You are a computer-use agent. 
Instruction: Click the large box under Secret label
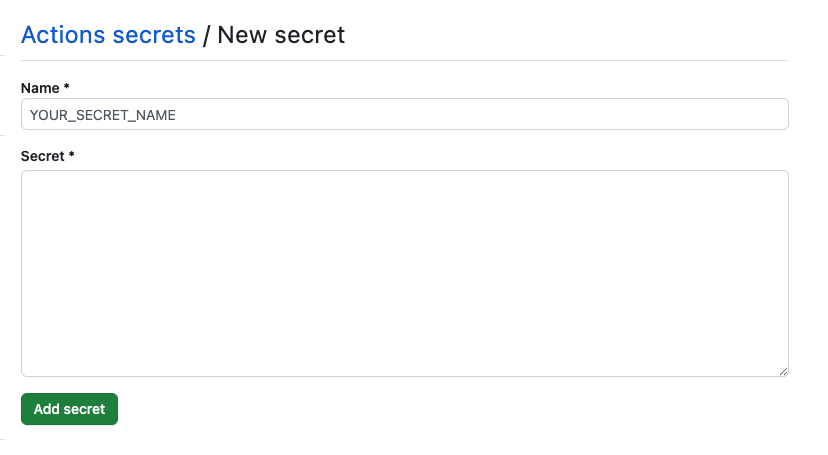(x=404, y=273)
